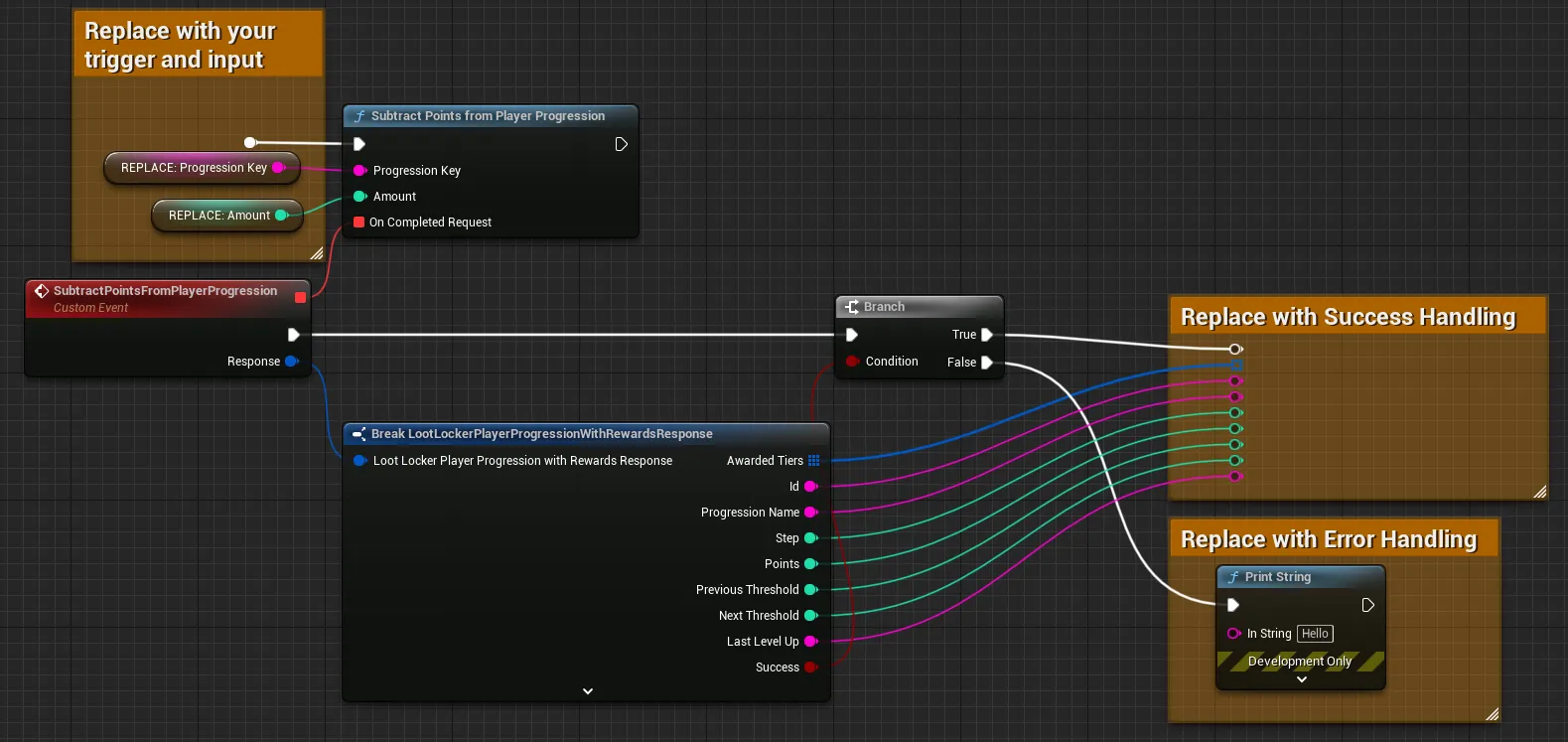This screenshot has width=1568, height=742.
Task: Select the Break LootLockerPlayerProgressionWithRewardsResponse node header
Action: pyautogui.click(x=586, y=434)
